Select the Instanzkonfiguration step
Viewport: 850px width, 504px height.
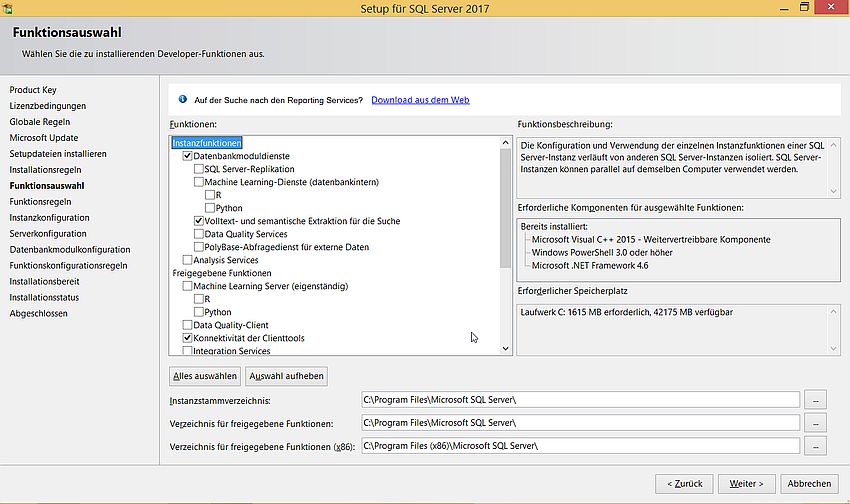(49, 218)
